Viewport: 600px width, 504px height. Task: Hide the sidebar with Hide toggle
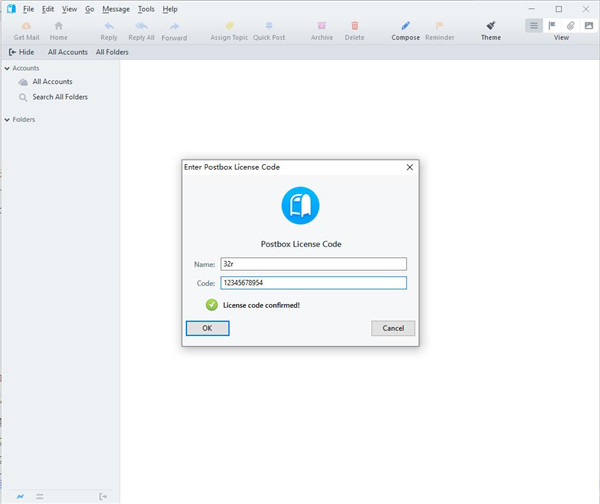20,52
